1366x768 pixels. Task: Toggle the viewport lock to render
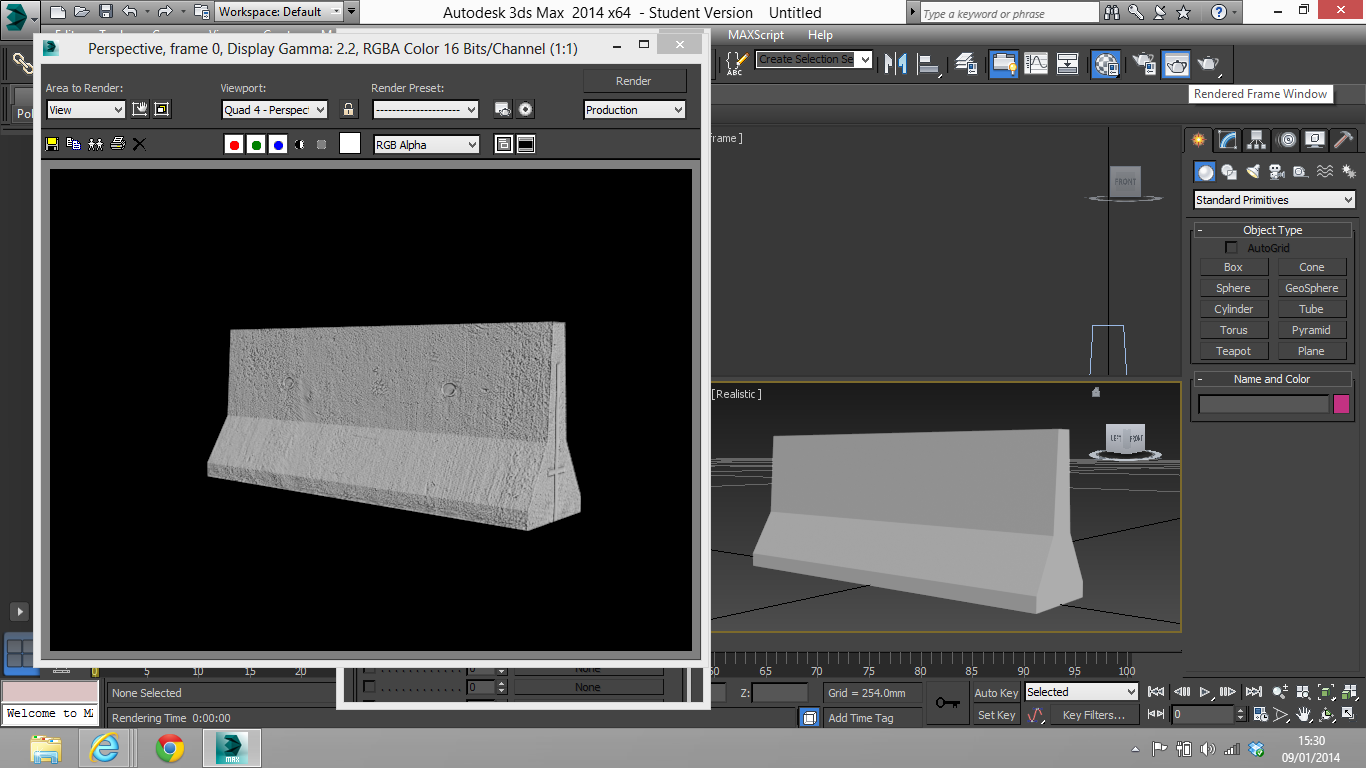(x=348, y=110)
